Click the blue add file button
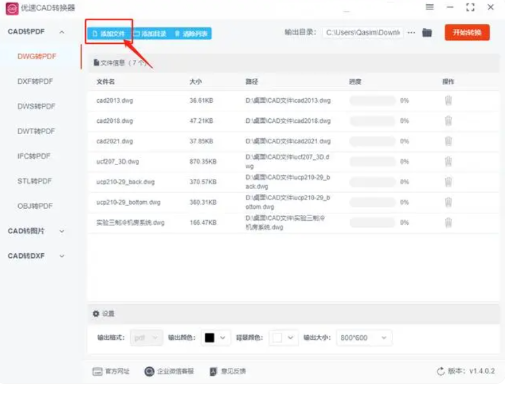The height and width of the screenshot is (405, 507). 109,34
